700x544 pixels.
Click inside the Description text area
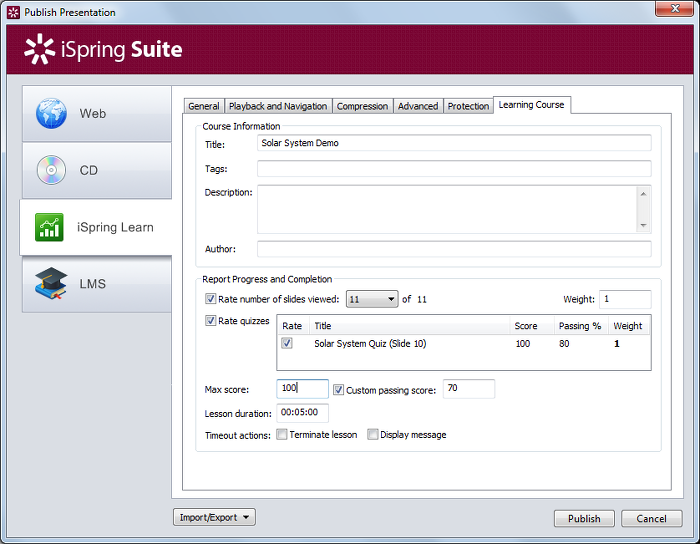click(447, 209)
